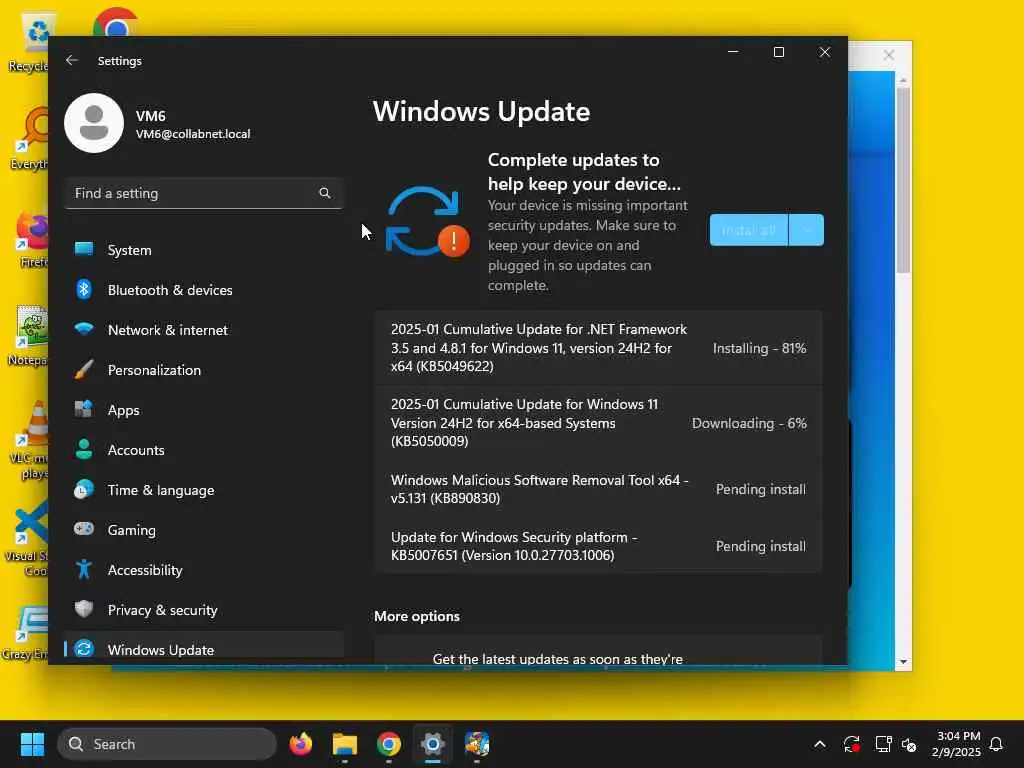Select the VLC media player desktop icon
The image size is (1024, 768).
pos(29,439)
